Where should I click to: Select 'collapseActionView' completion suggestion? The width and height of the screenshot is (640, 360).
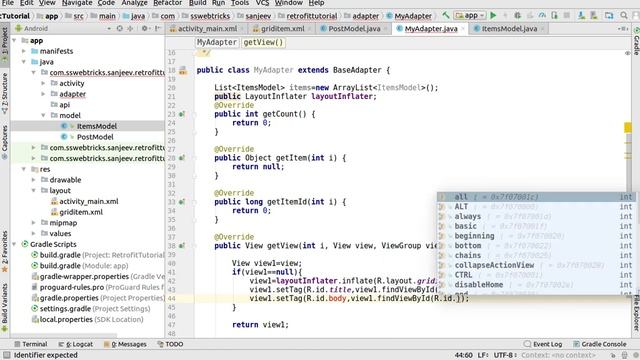tap(536, 265)
